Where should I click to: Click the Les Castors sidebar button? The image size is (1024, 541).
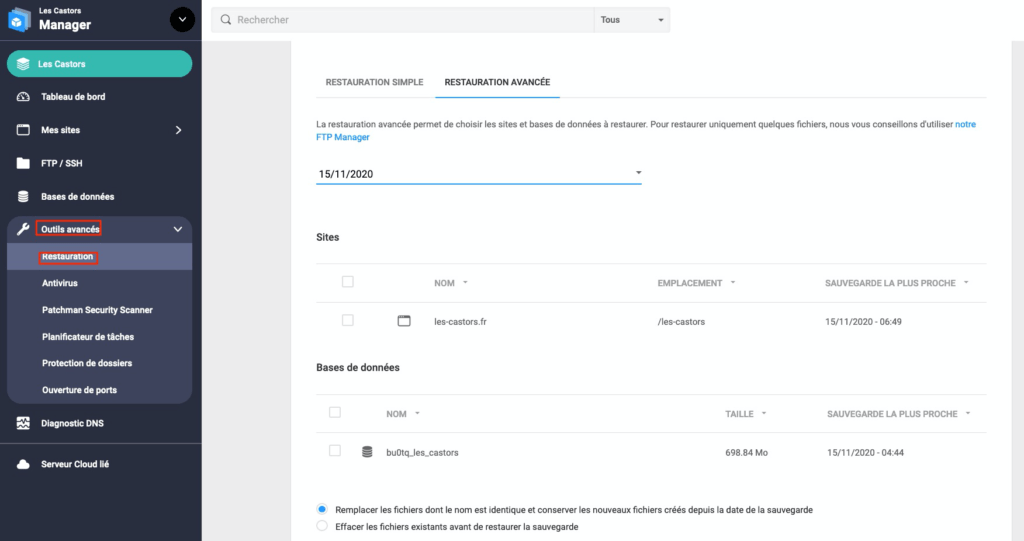click(x=99, y=64)
